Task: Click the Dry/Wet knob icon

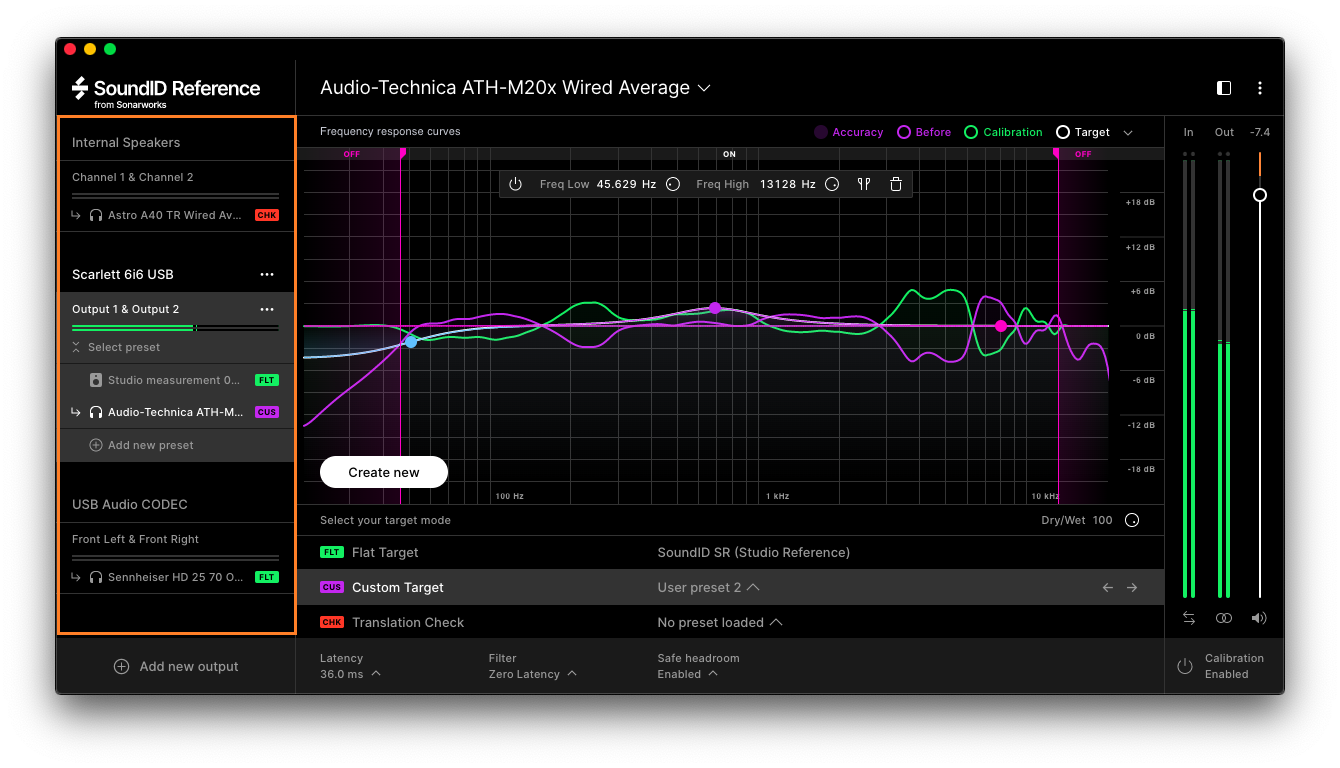Action: pyautogui.click(x=1132, y=520)
